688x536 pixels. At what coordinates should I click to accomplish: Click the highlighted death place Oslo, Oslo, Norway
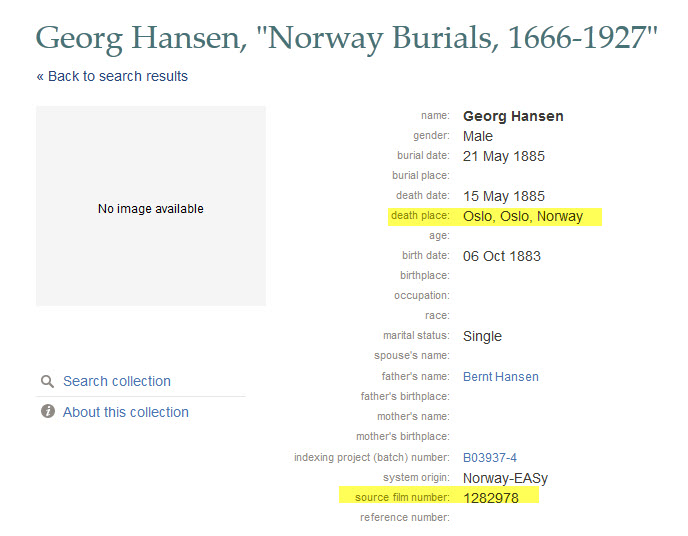[523, 216]
